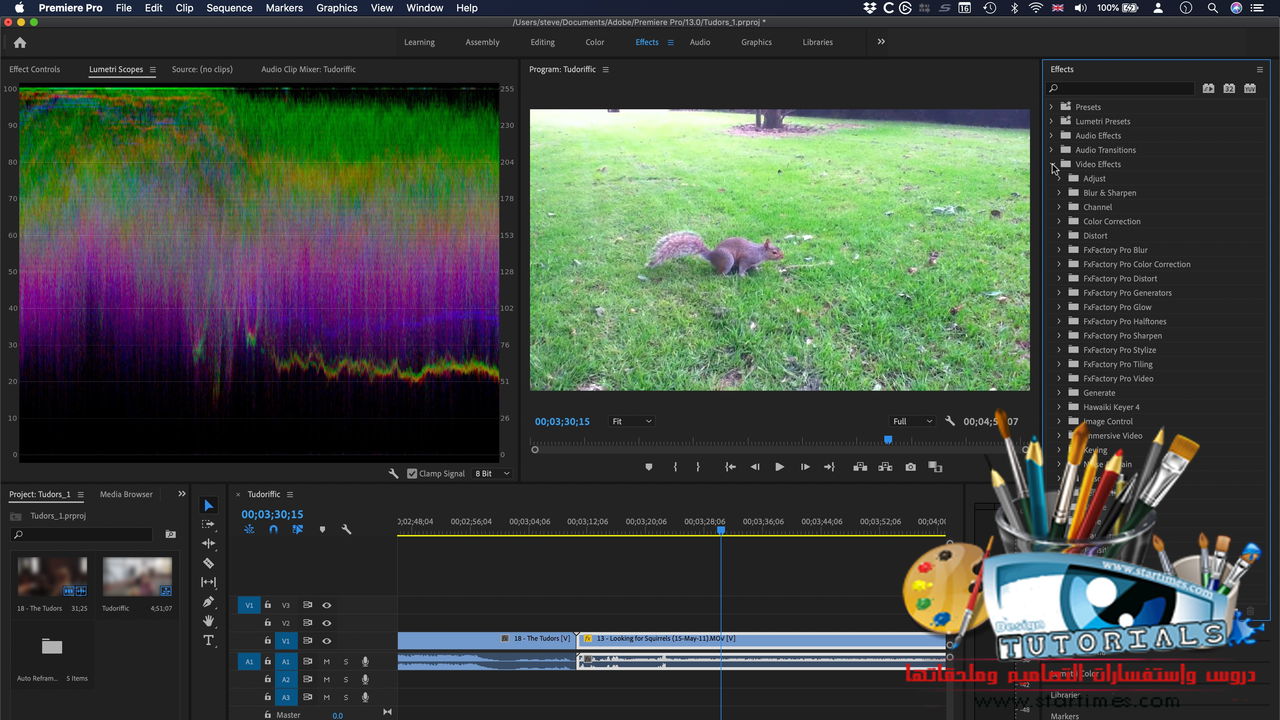Open the Markers menu
1280x720 pixels.
pos(284,8)
